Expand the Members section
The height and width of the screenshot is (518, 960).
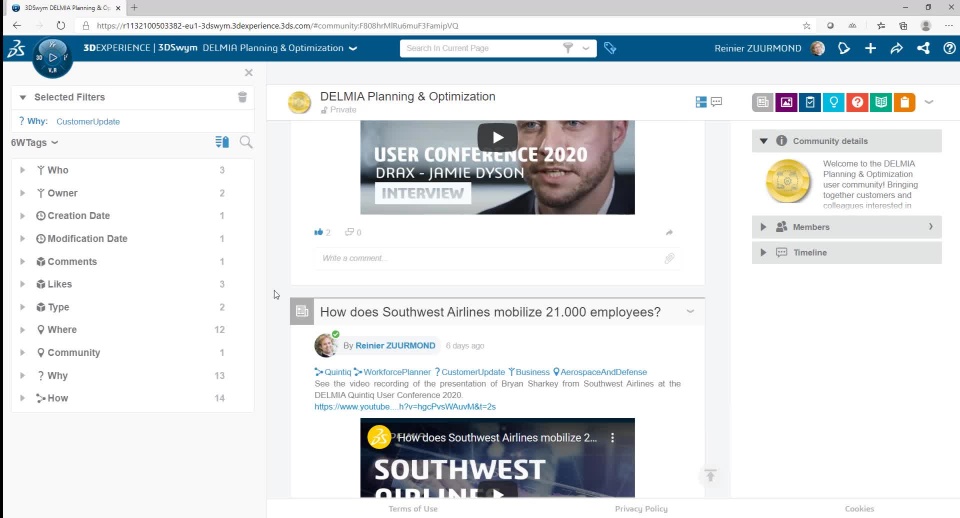click(763, 227)
